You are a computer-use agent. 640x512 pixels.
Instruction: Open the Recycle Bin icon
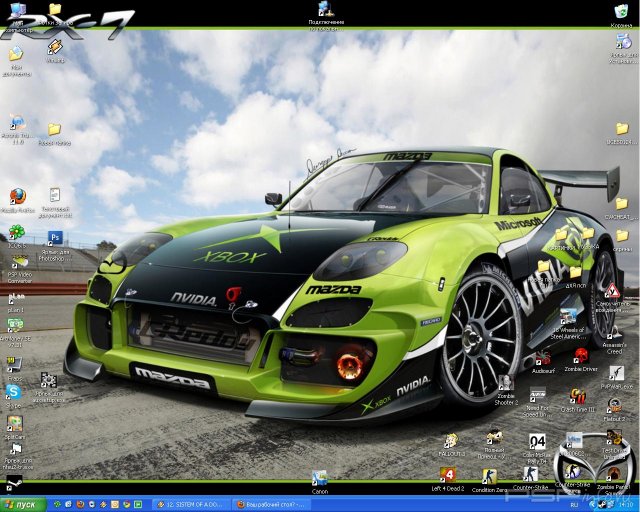pos(621,12)
